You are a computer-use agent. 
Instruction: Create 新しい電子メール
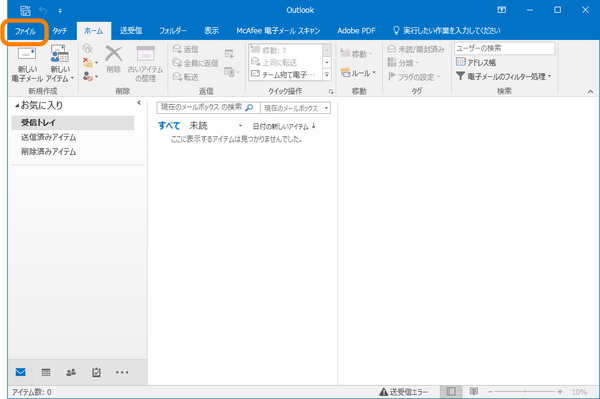(27, 64)
